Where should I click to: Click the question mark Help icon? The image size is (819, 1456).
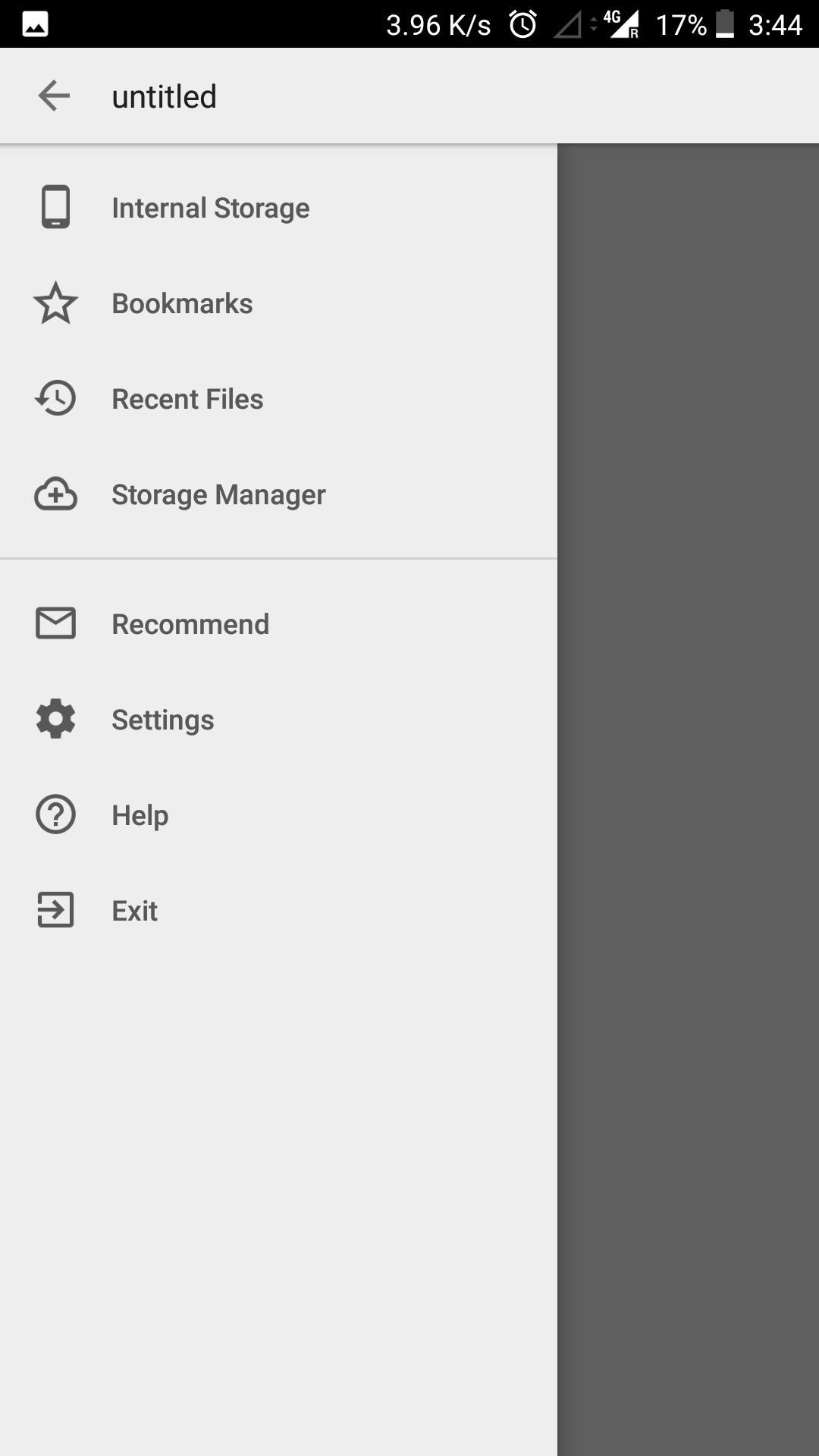[55, 814]
